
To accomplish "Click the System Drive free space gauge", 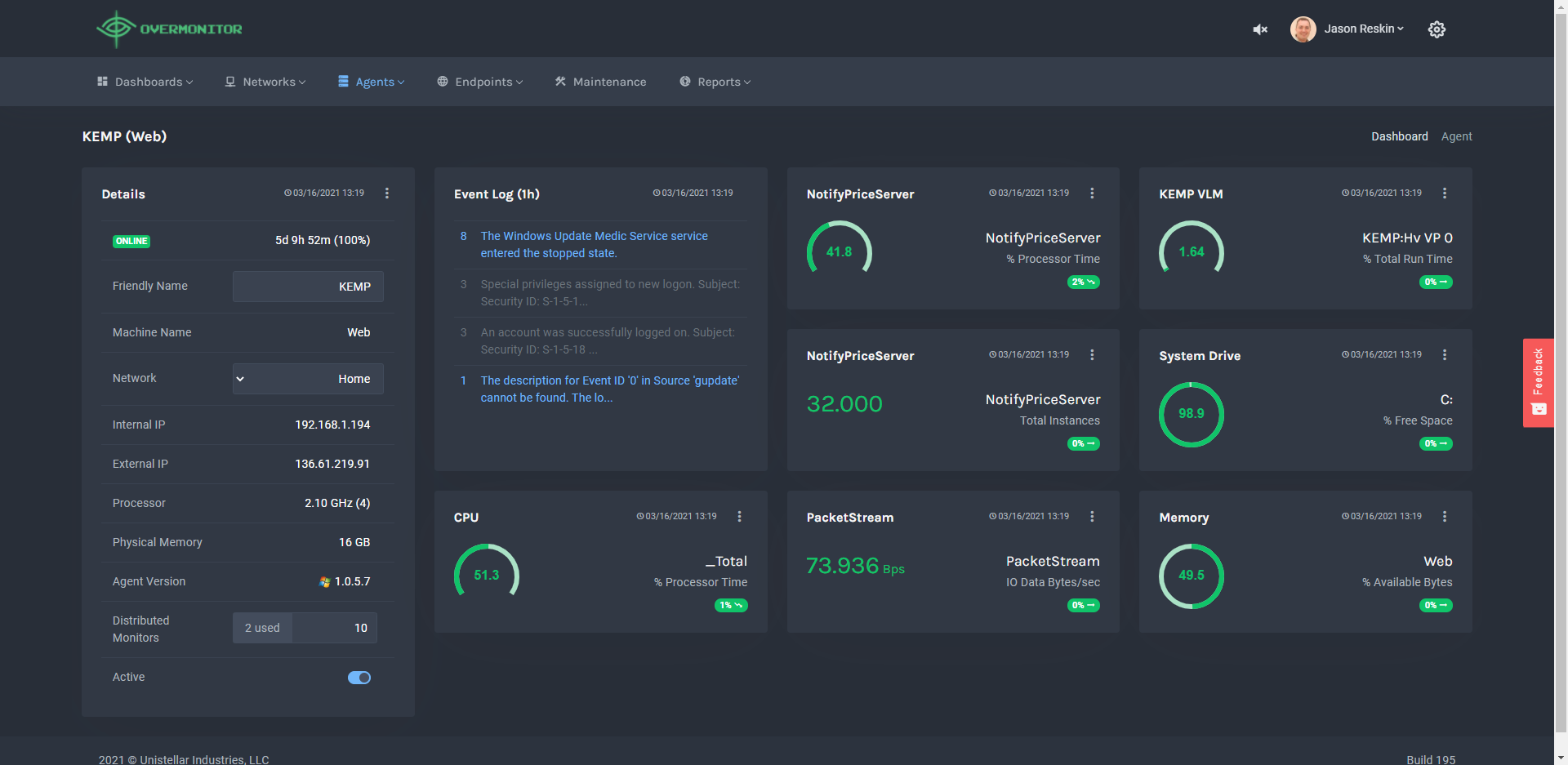I will [x=1191, y=414].
